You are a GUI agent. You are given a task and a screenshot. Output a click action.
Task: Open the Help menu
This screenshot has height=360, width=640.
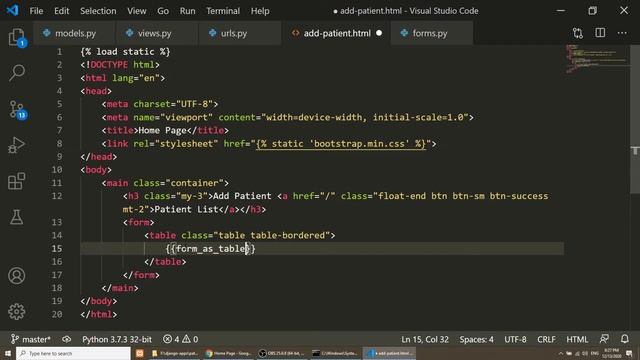tap(260, 11)
